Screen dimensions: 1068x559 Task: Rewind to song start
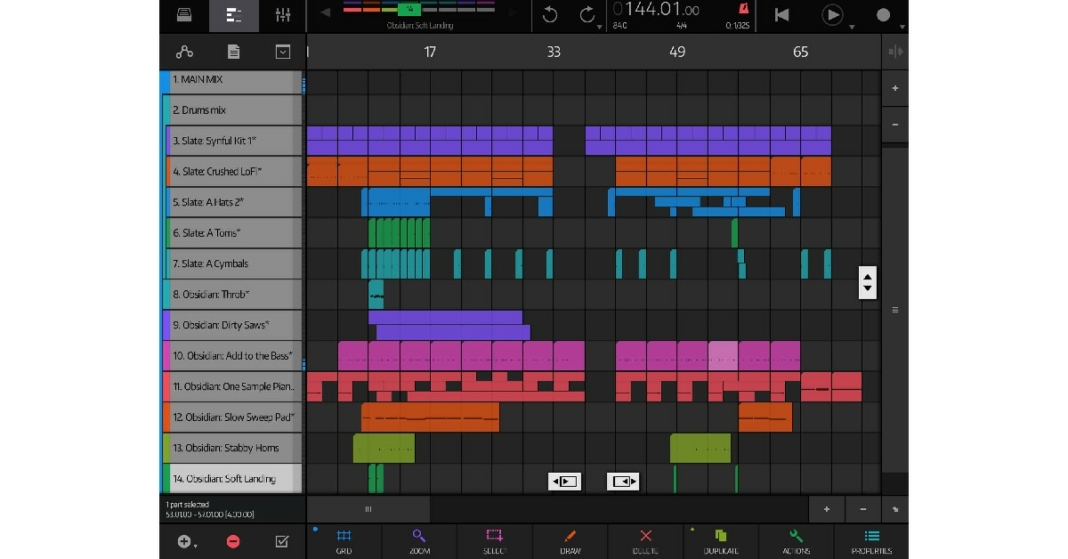pyautogui.click(x=782, y=15)
